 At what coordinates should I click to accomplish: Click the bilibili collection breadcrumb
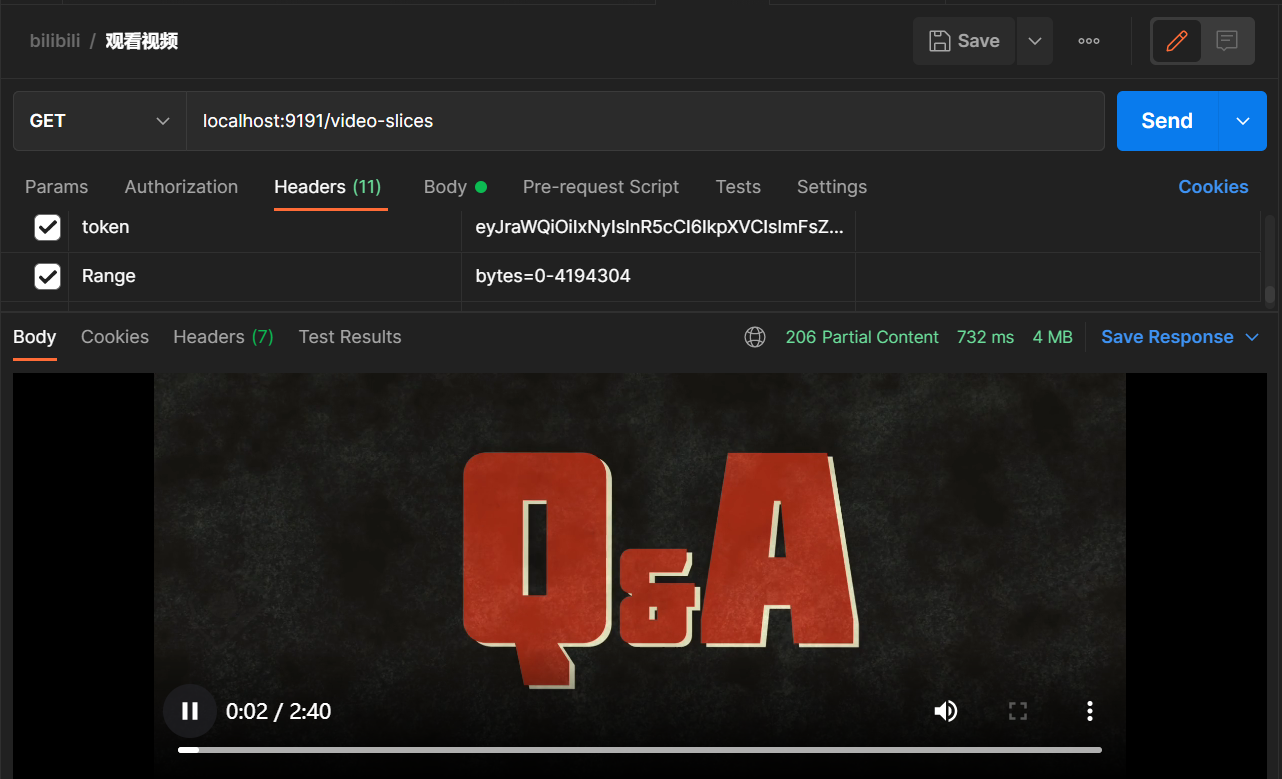(55, 41)
